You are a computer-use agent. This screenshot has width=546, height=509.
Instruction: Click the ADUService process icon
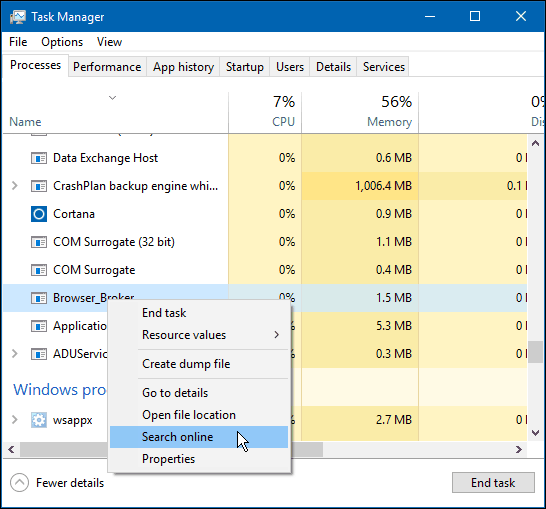tap(39, 354)
